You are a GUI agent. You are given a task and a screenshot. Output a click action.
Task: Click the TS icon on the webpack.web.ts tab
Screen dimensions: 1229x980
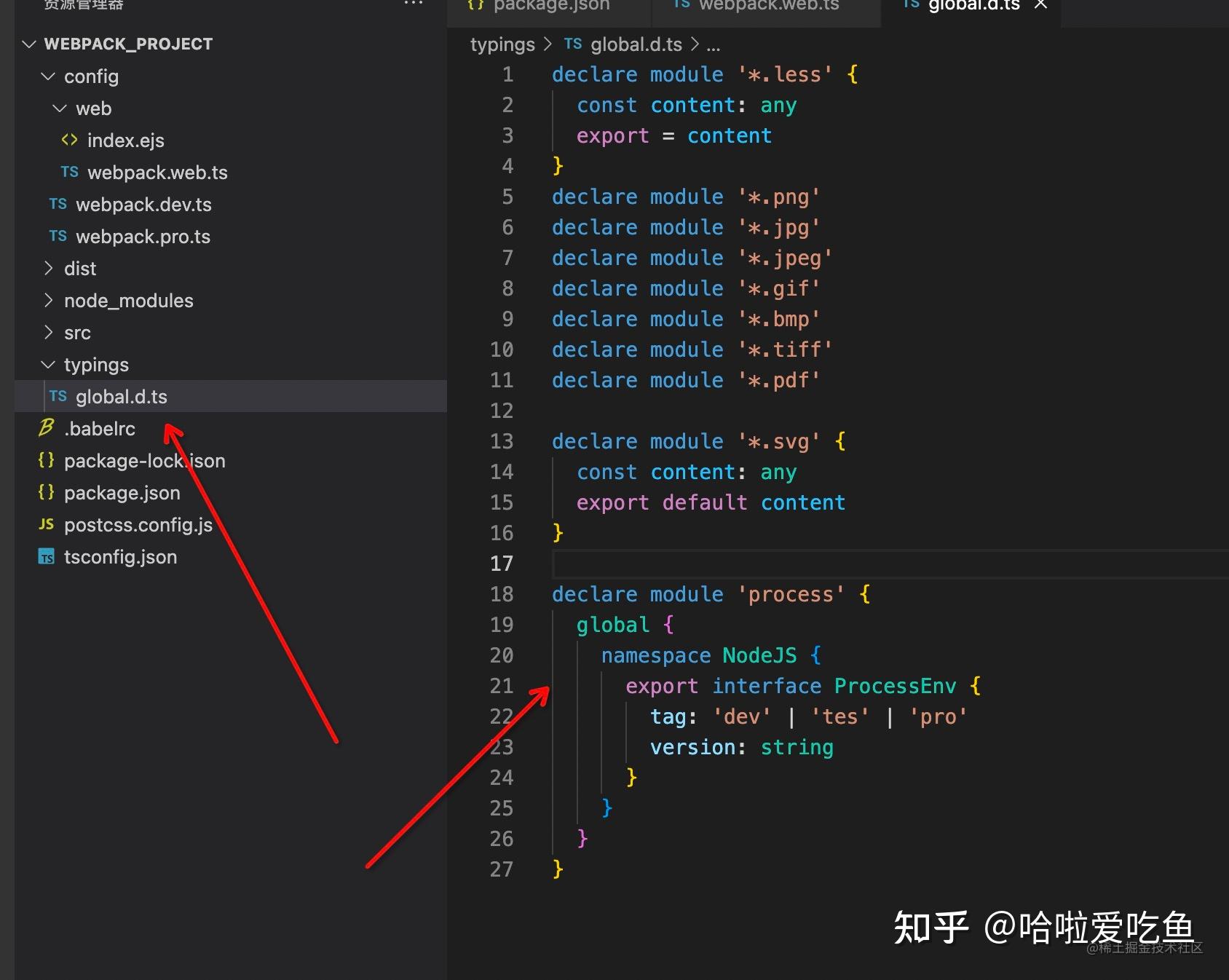coord(681,5)
